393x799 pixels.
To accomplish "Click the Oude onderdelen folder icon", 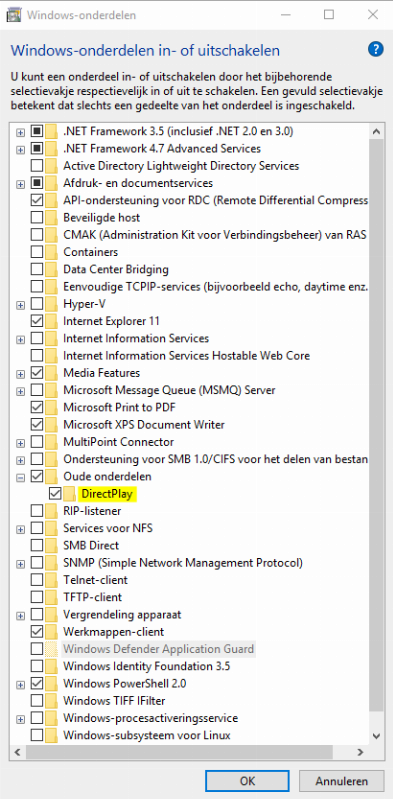I will [51, 476].
